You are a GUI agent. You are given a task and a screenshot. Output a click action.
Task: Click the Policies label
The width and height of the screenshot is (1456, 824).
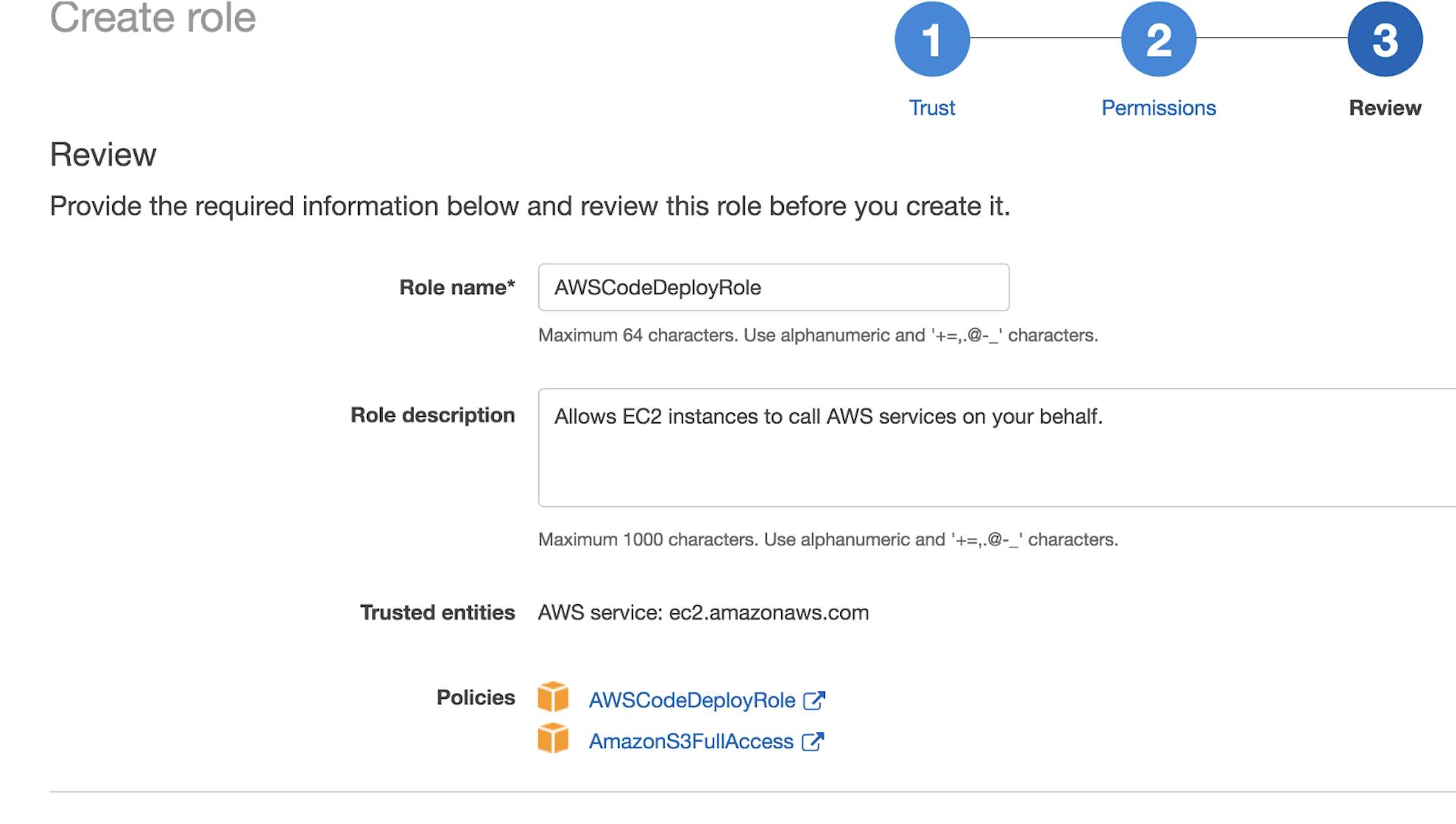click(475, 697)
